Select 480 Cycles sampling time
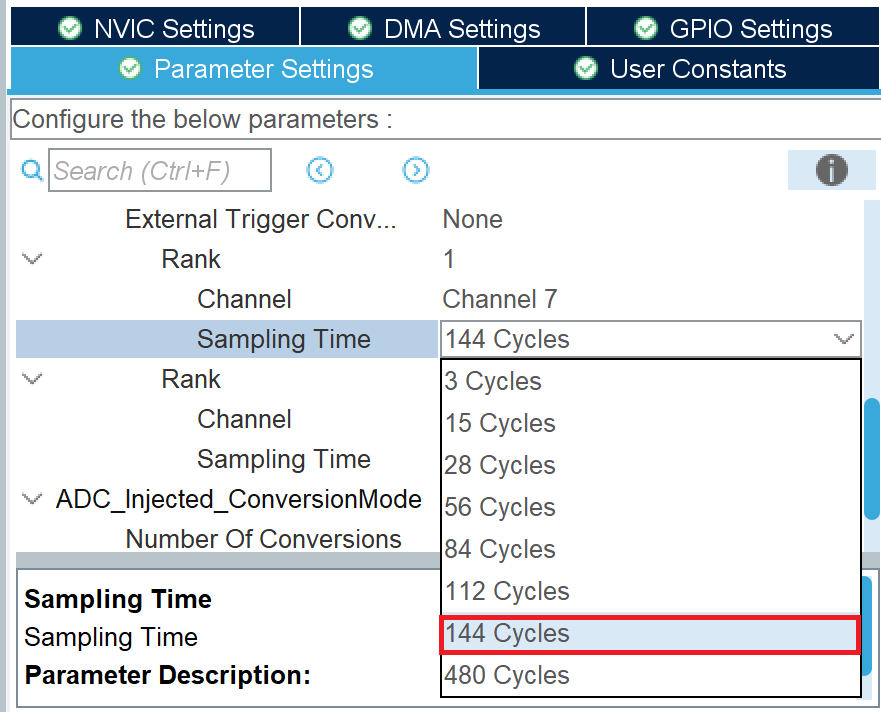Screen dimensions: 881x712 pyautogui.click(x=651, y=675)
